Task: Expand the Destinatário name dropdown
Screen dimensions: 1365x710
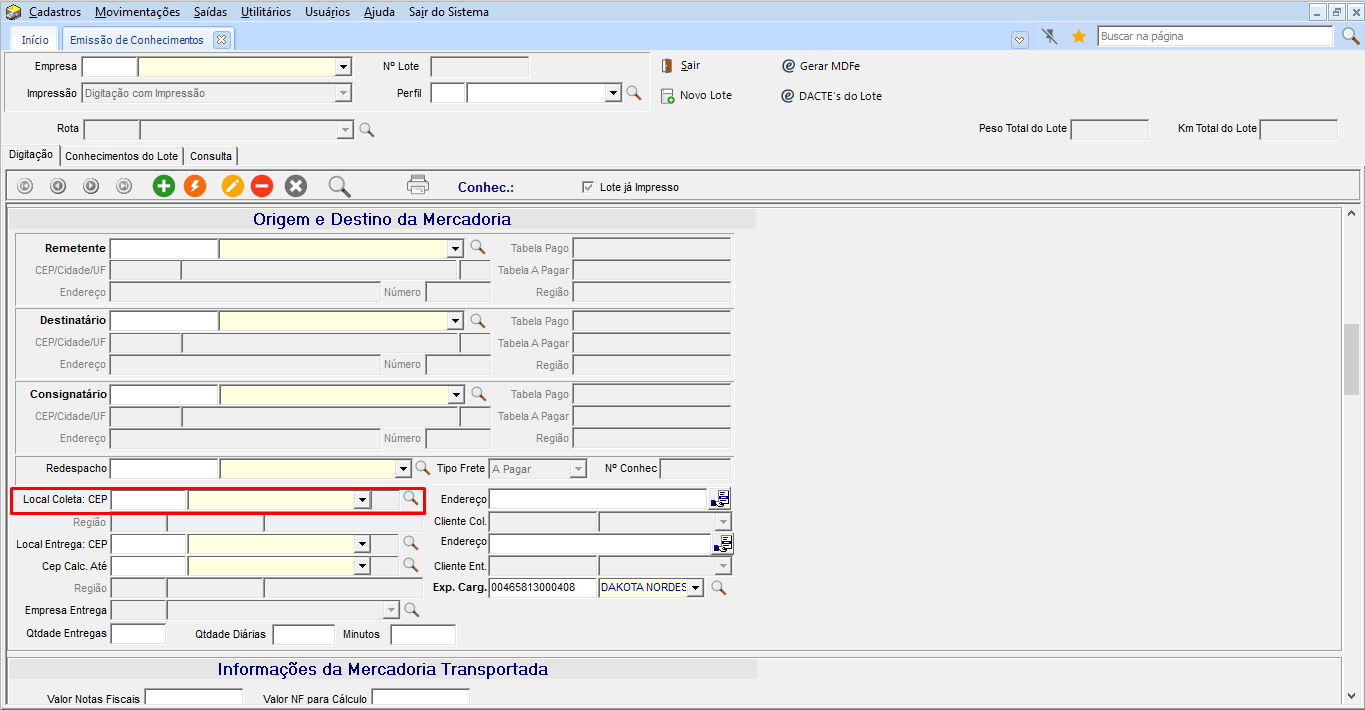Action: 456,321
